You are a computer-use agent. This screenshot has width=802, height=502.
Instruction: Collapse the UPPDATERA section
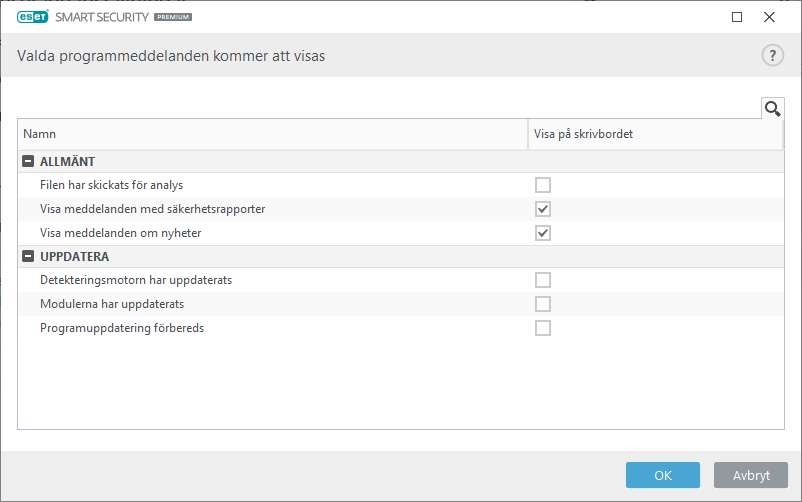(x=28, y=257)
